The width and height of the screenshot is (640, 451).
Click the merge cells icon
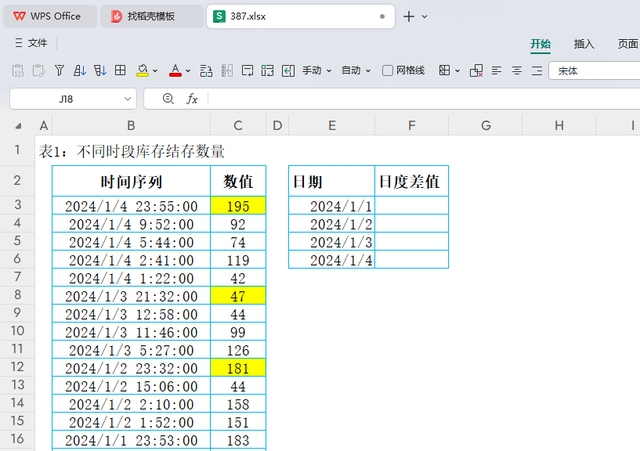[x=268, y=71]
